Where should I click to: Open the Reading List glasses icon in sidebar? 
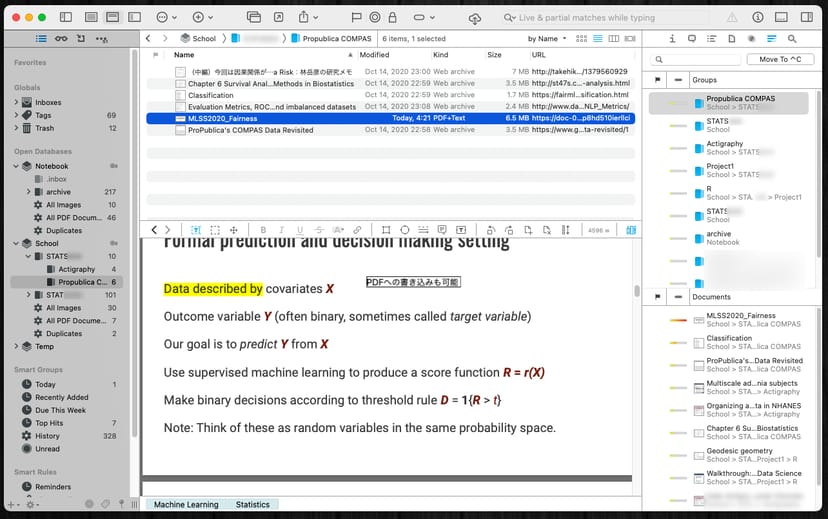(x=61, y=38)
